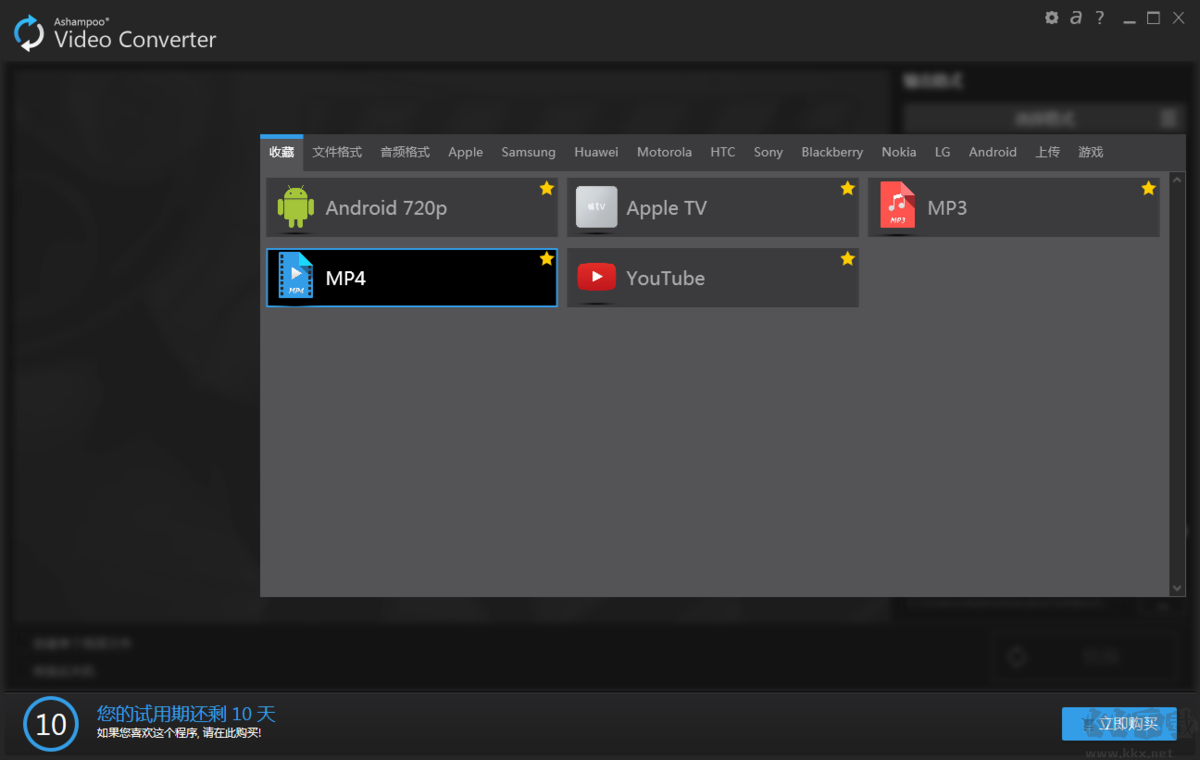This screenshot has height=760, width=1200.
Task: Select the Blackberry tab
Action: [x=832, y=152]
